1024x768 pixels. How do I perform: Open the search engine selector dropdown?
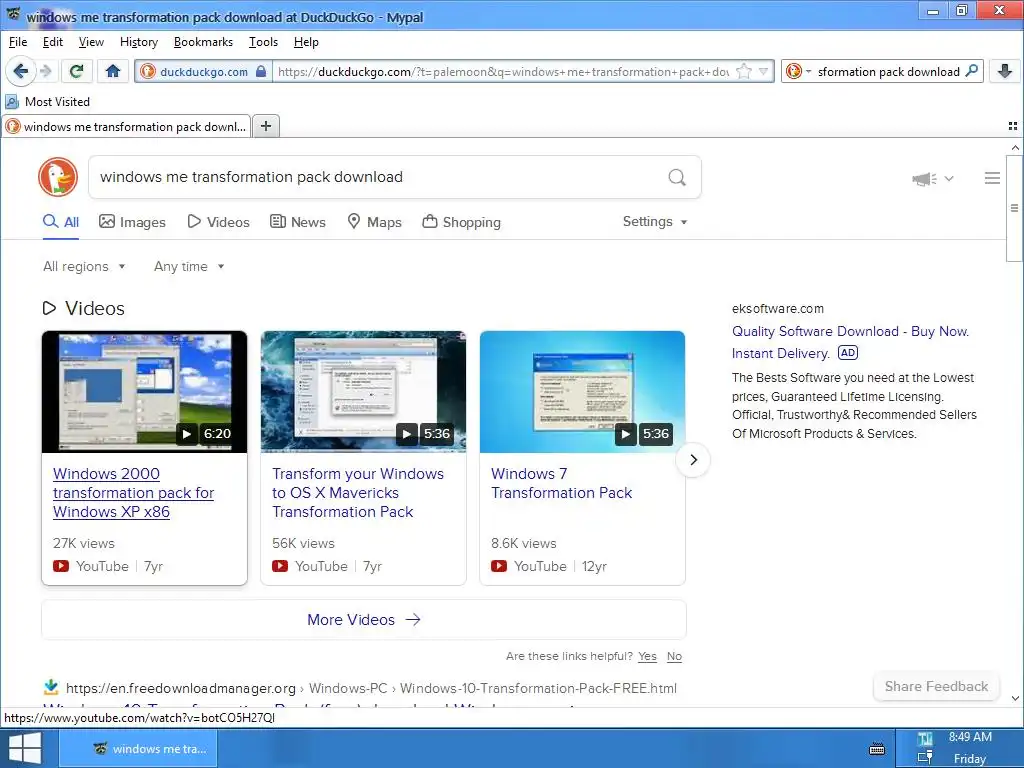coord(799,71)
